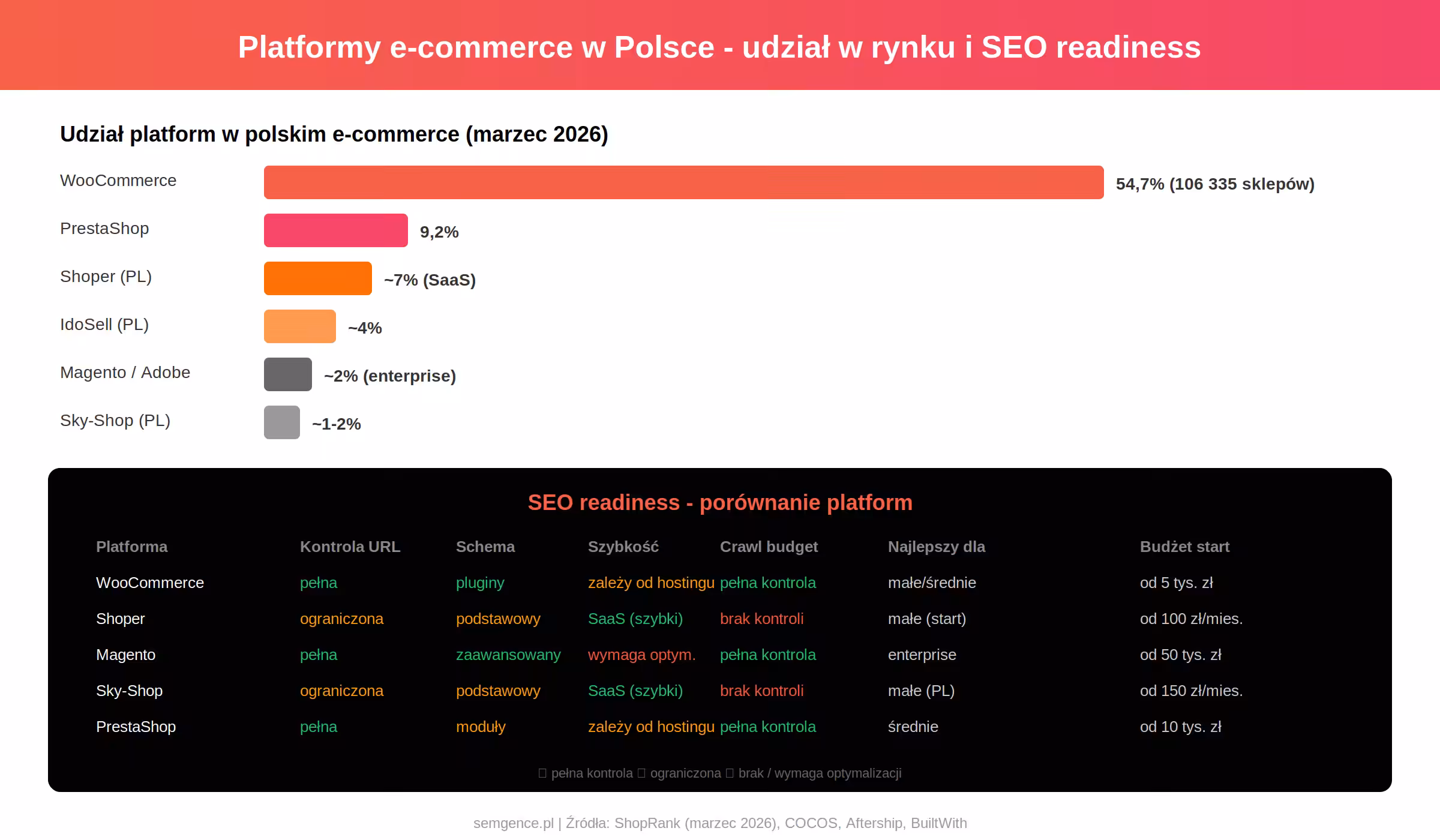
Task: Click the 'od 100 zł/mies.' cell
Action: [x=1191, y=619]
